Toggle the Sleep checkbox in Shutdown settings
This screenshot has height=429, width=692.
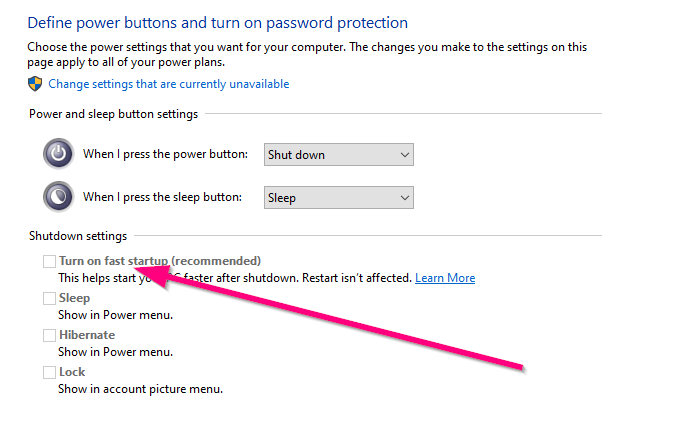(49, 298)
